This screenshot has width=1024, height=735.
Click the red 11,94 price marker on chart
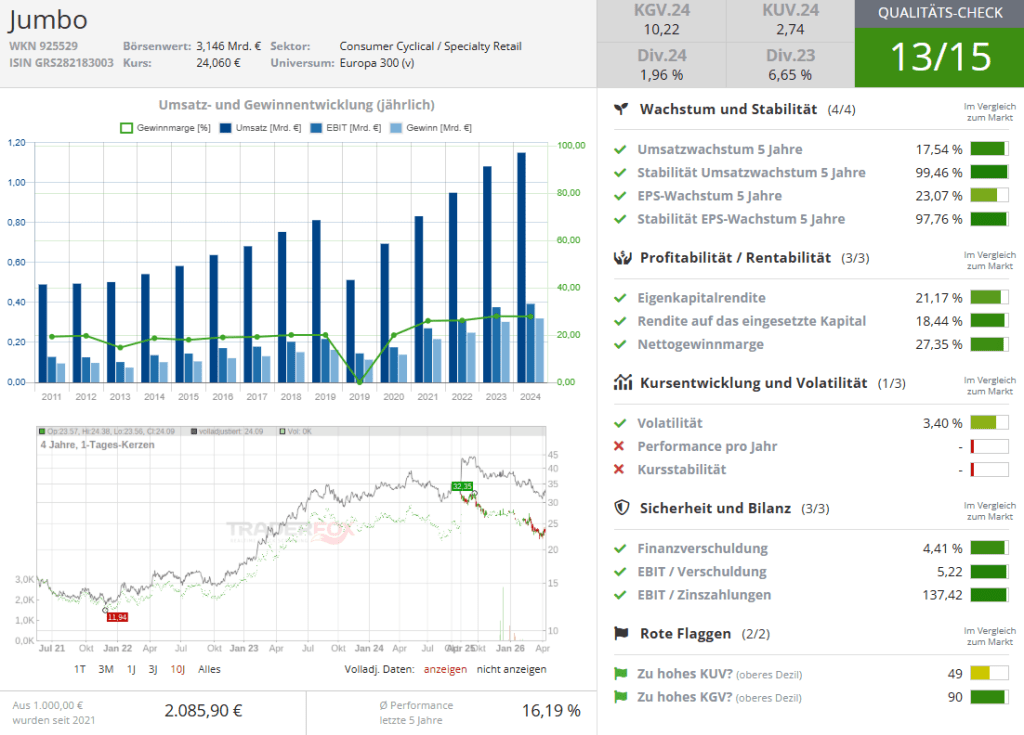[117, 617]
